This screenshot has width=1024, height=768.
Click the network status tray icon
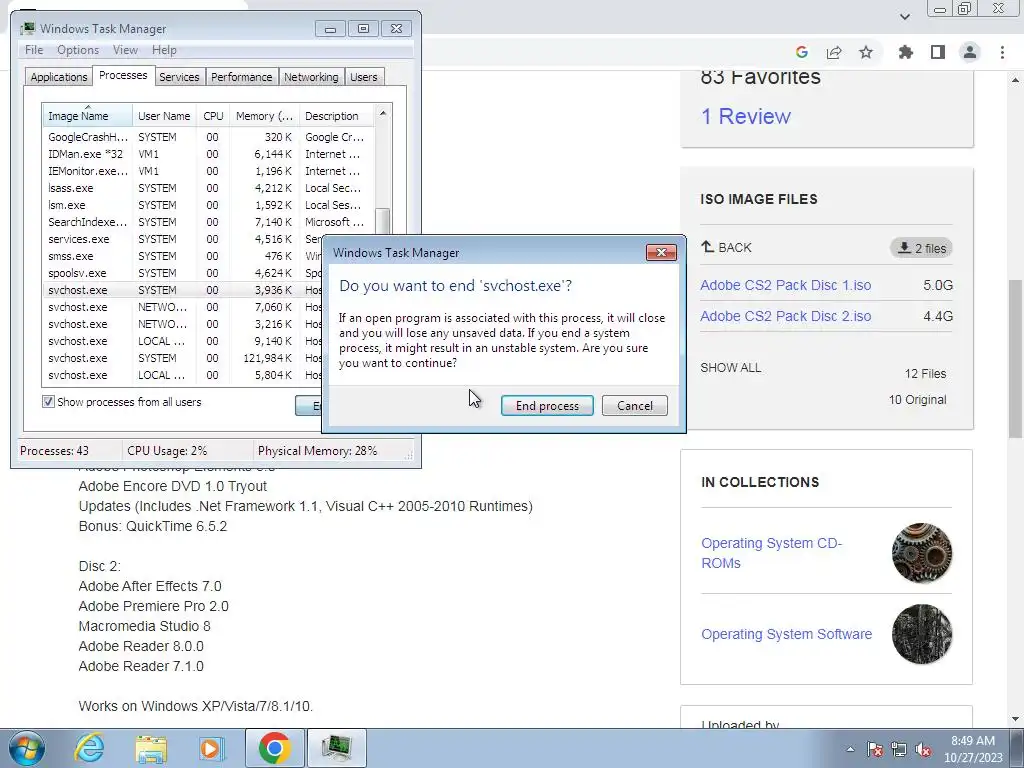[899, 749]
